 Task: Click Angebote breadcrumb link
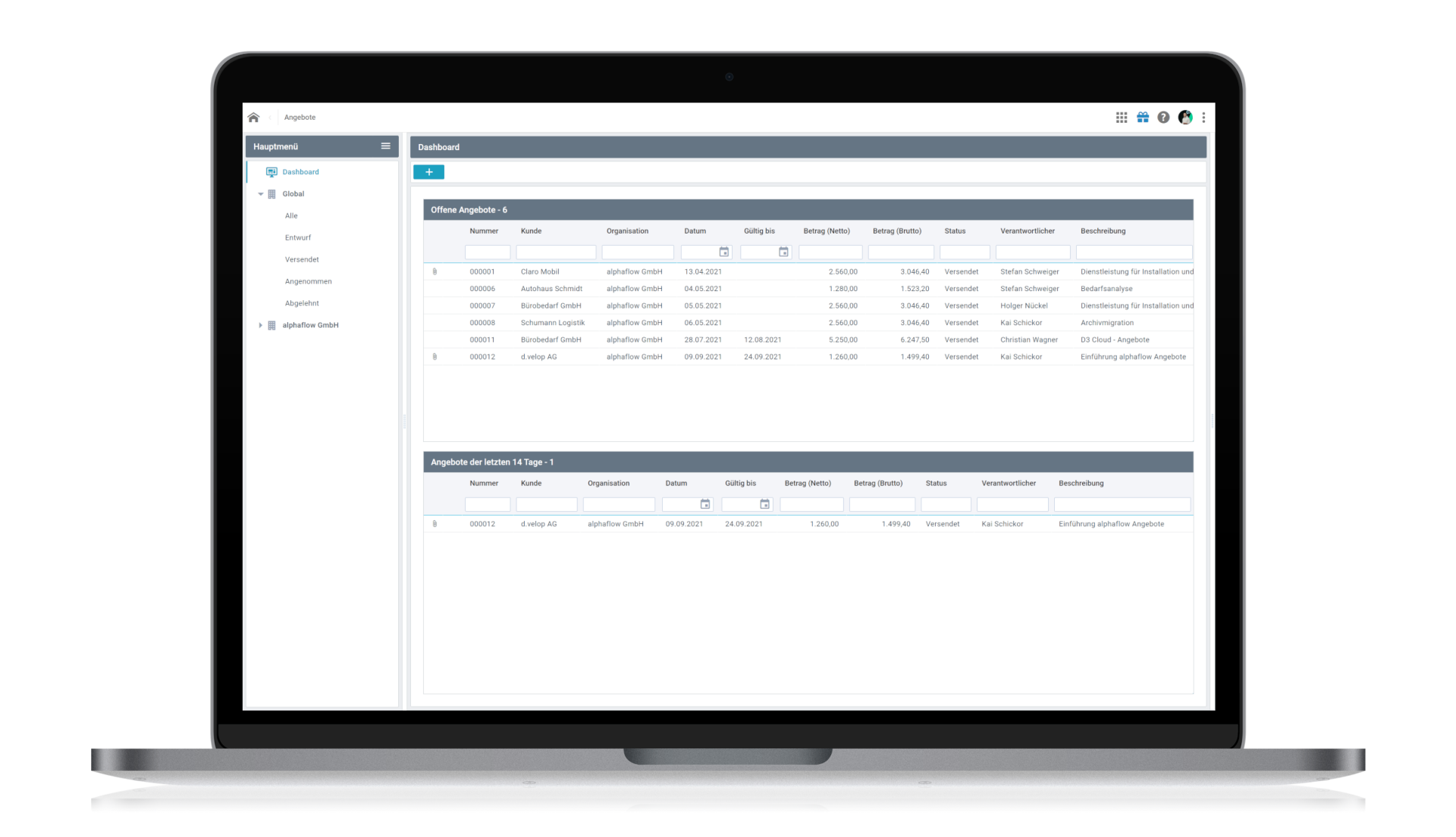[300, 118]
